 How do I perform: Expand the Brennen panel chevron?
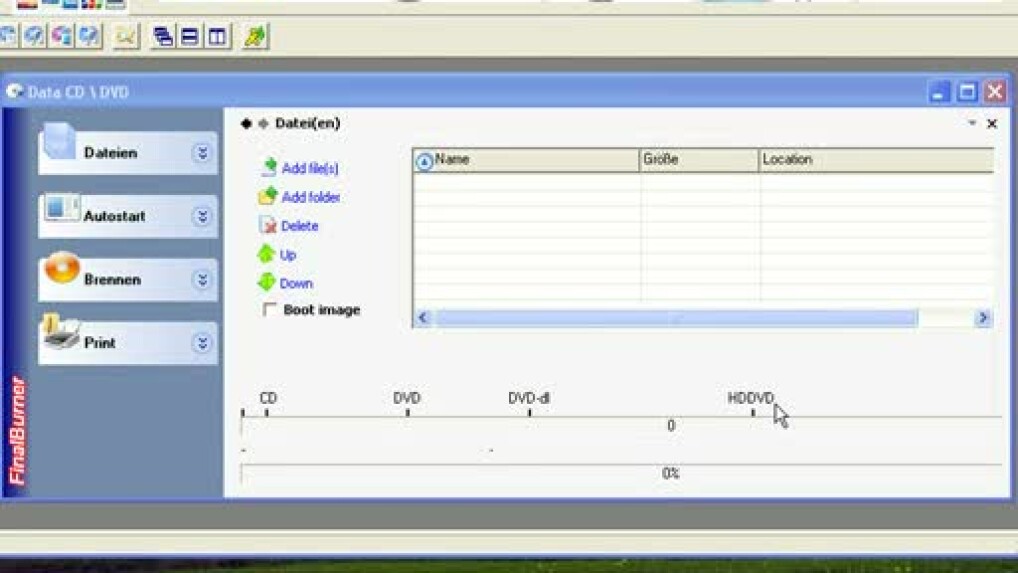tap(202, 280)
